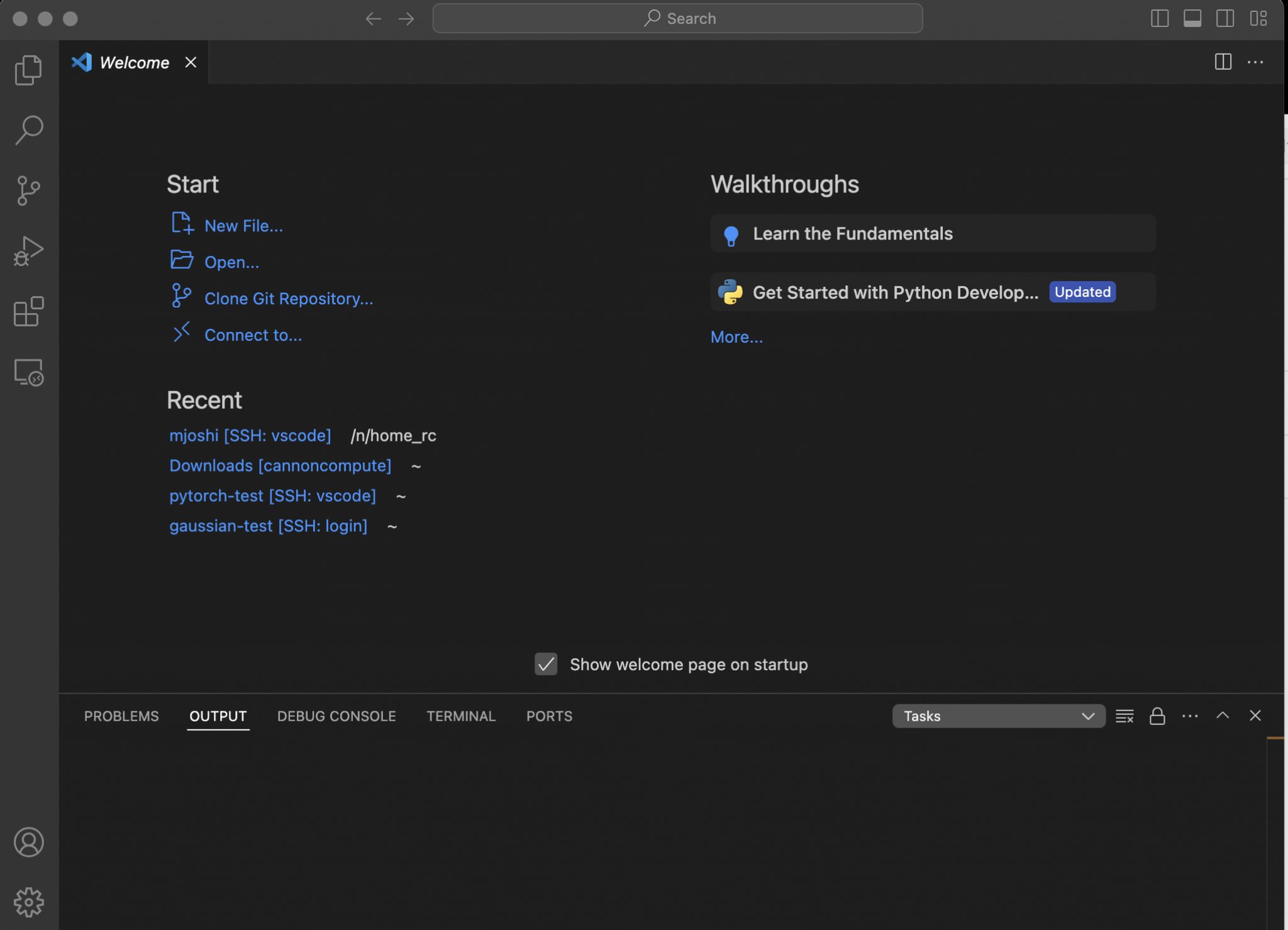The image size is (1288, 930).
Task: Open the Tasks output channel dropdown
Action: point(997,716)
